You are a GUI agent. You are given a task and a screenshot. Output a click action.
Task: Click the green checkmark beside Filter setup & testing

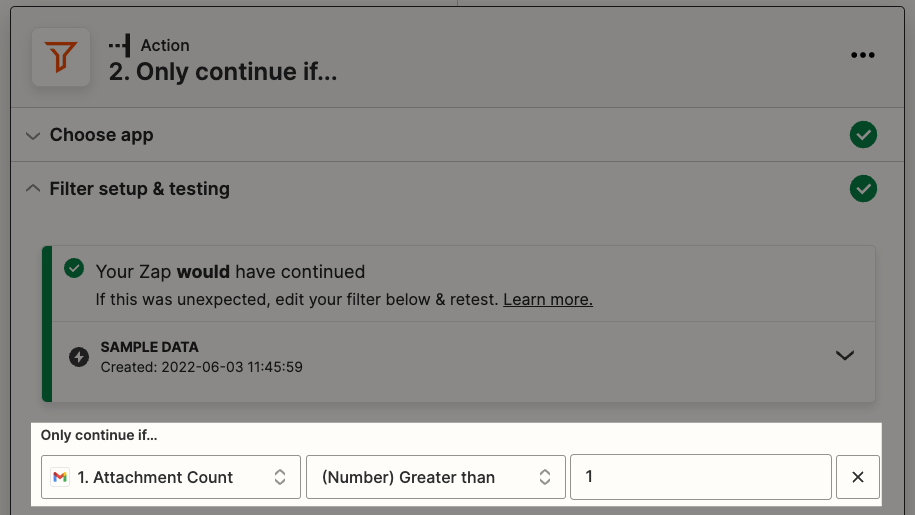863,189
